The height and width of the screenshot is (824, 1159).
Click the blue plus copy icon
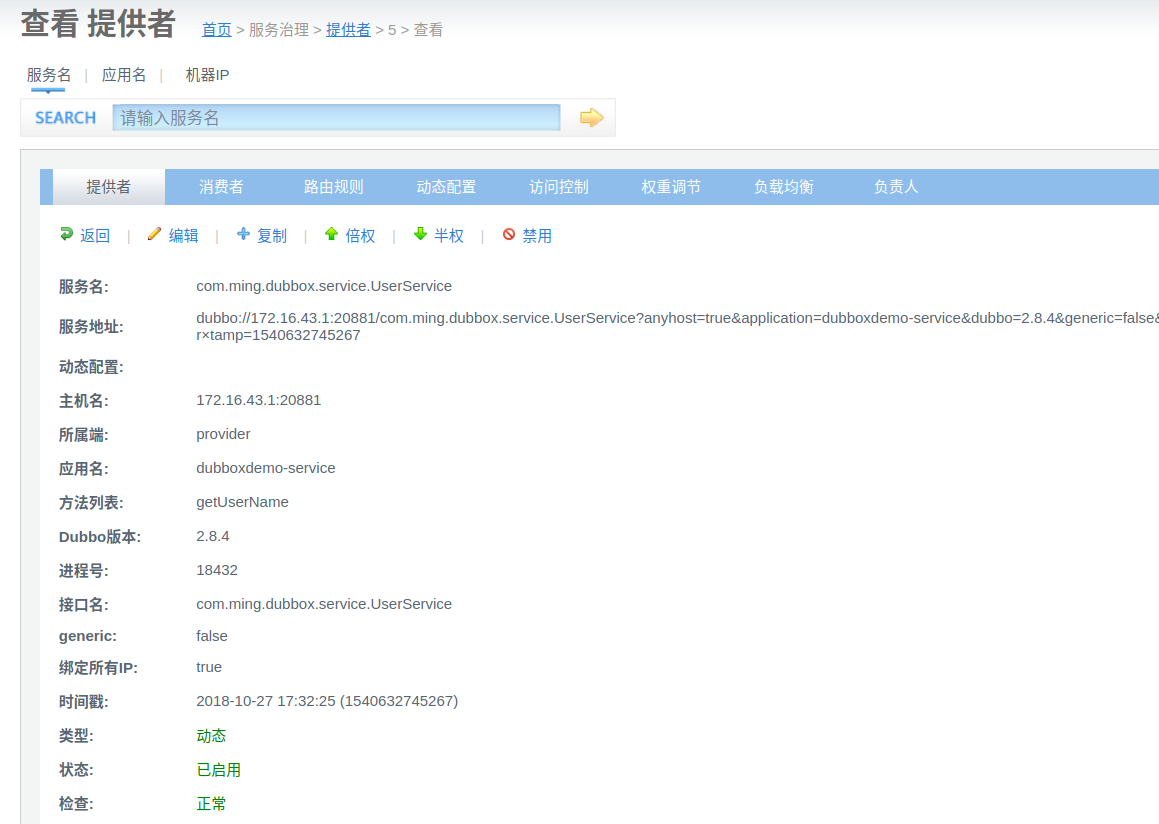point(243,234)
